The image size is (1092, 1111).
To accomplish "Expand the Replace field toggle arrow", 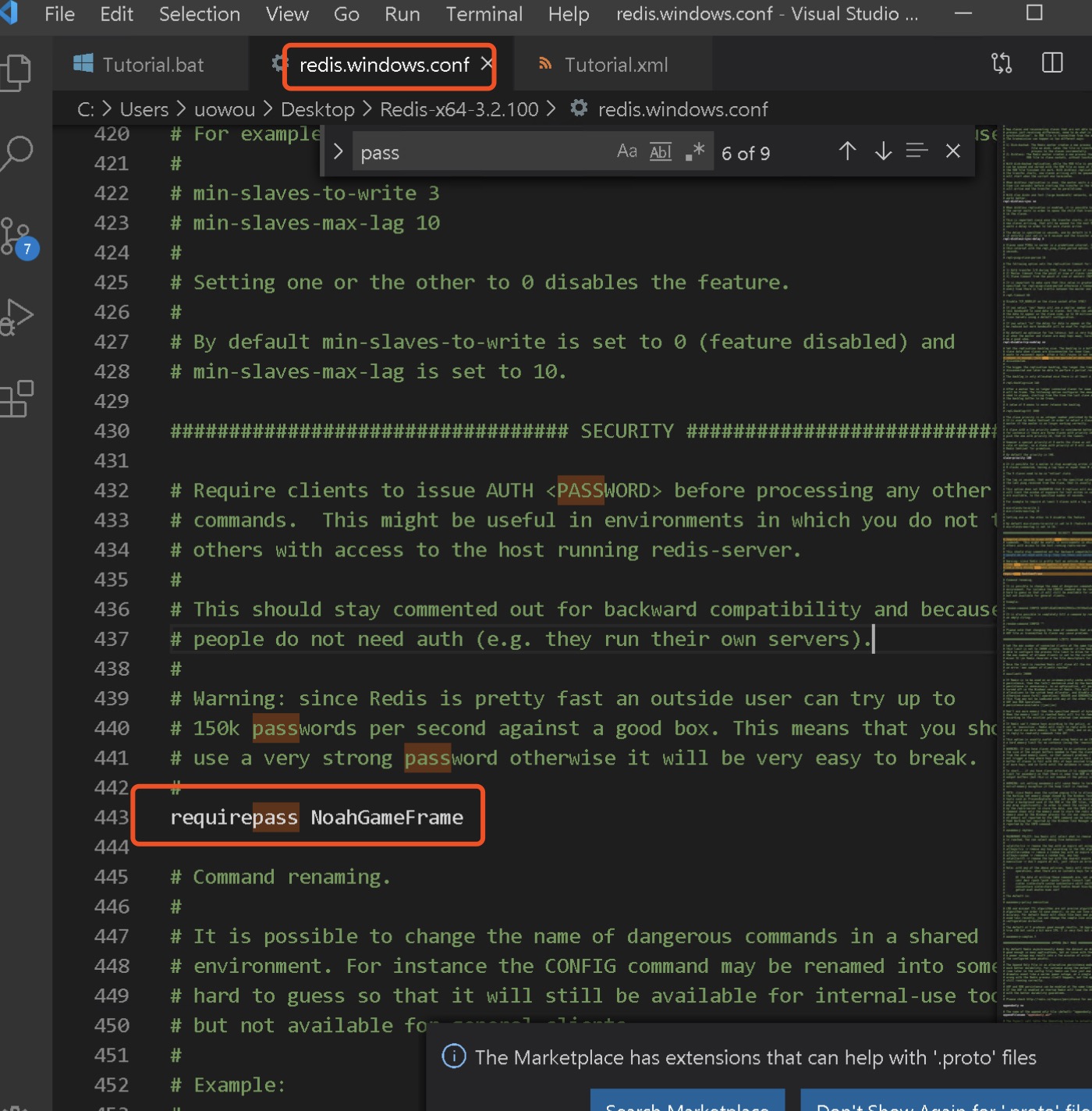I will pos(338,151).
